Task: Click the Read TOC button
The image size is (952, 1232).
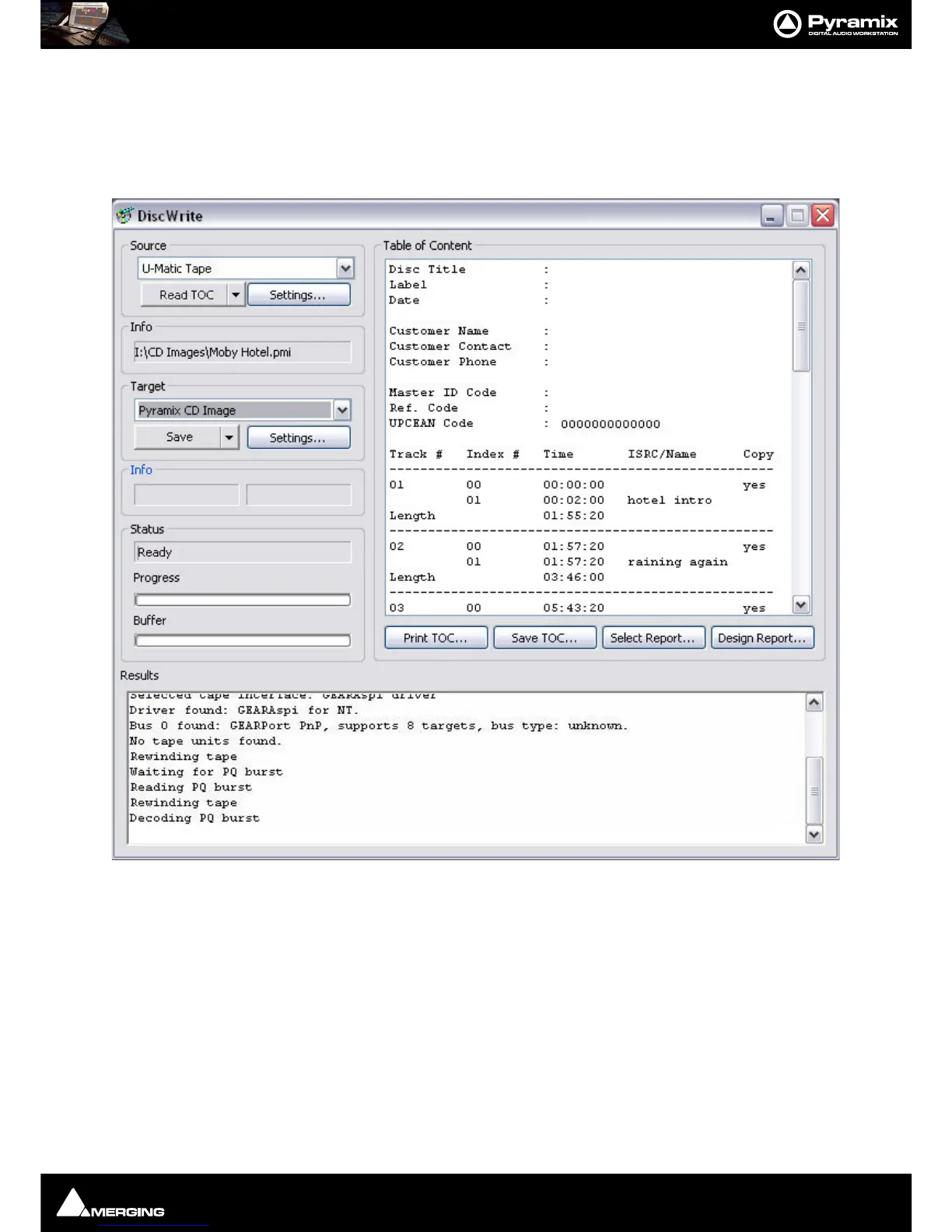Action: point(185,295)
